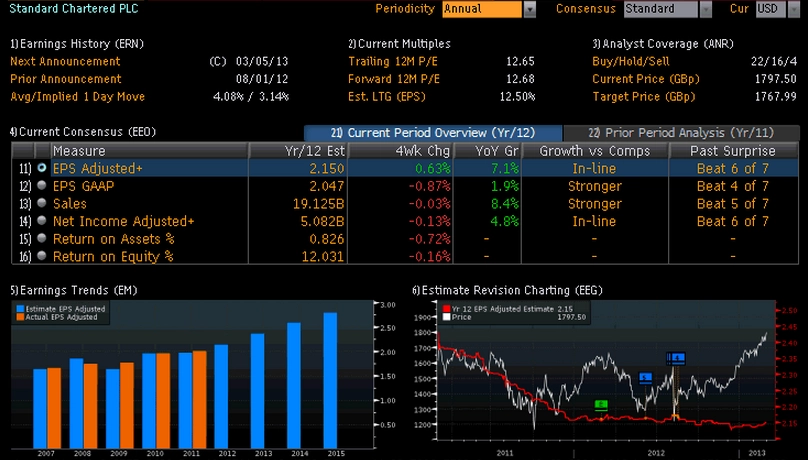The height and width of the screenshot is (460, 808).
Task: Click the 19.125B sales estimate value
Action: pyautogui.click(x=318, y=203)
